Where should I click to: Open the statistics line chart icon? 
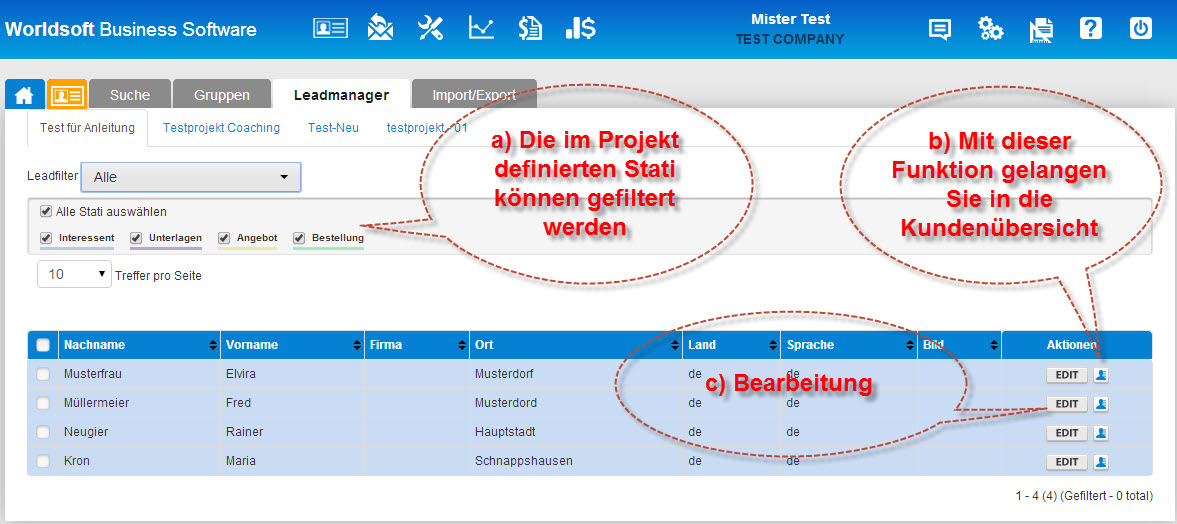click(x=481, y=28)
